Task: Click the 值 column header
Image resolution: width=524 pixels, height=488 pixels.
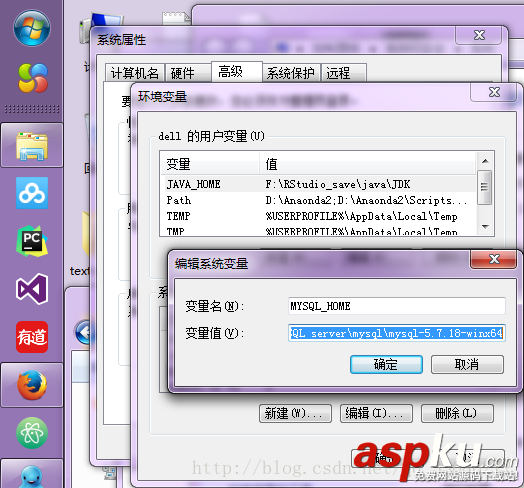Action: point(368,164)
